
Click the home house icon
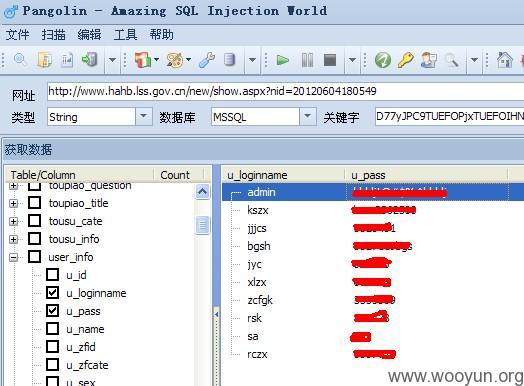[505, 60]
